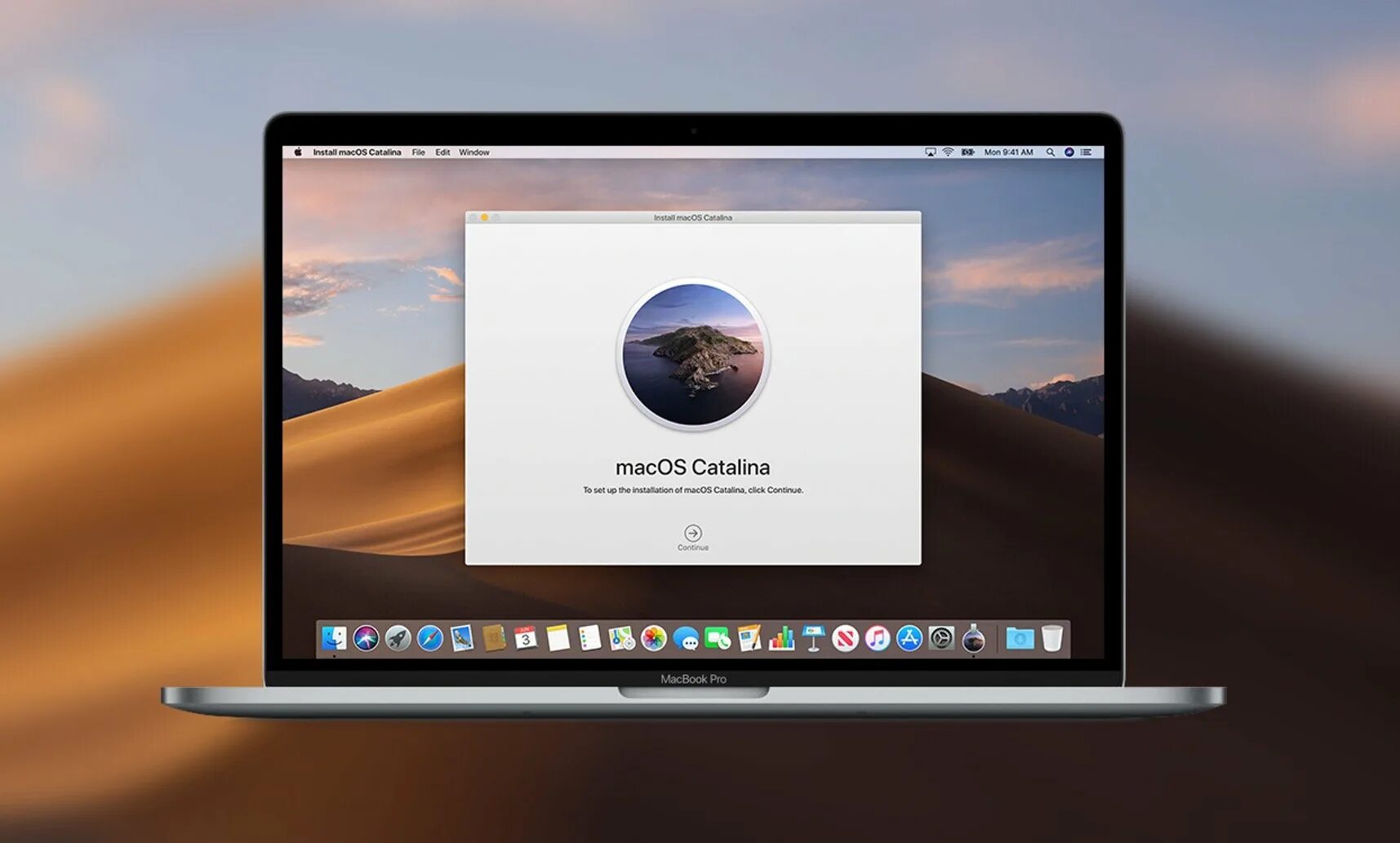Open the Wi-Fi status menu
Viewport: 1400px width, 843px height.
tap(948, 153)
